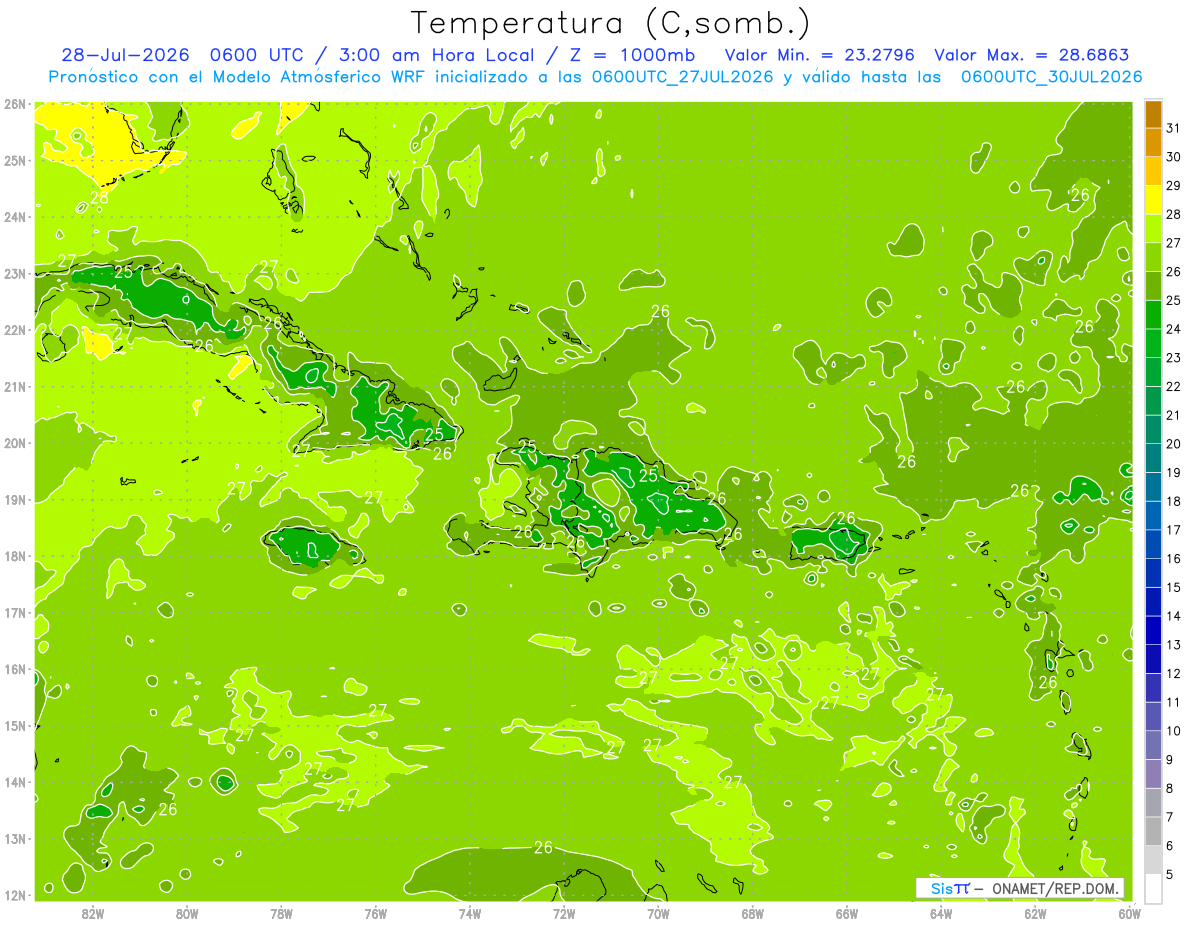The image size is (1200, 927).
Task: Click the '22N' latitude axis label
Action: click(15, 330)
